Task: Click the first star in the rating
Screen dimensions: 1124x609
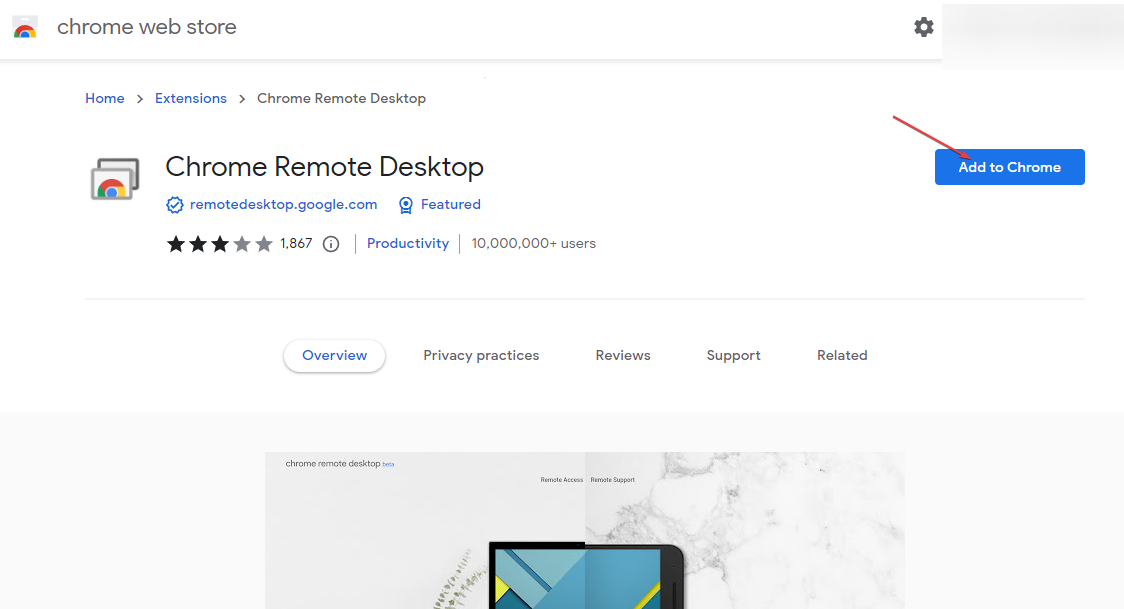Action: click(174, 243)
